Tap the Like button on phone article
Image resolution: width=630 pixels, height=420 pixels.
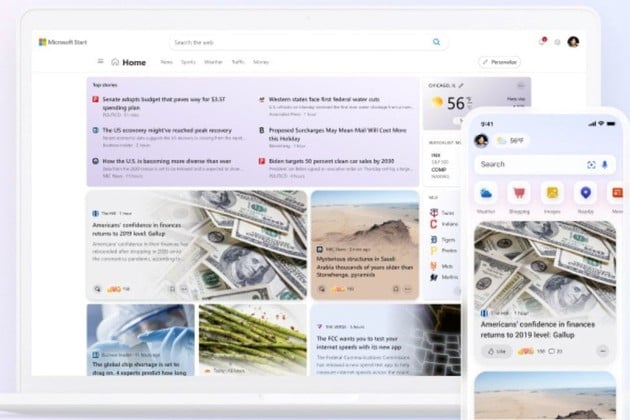coord(496,352)
